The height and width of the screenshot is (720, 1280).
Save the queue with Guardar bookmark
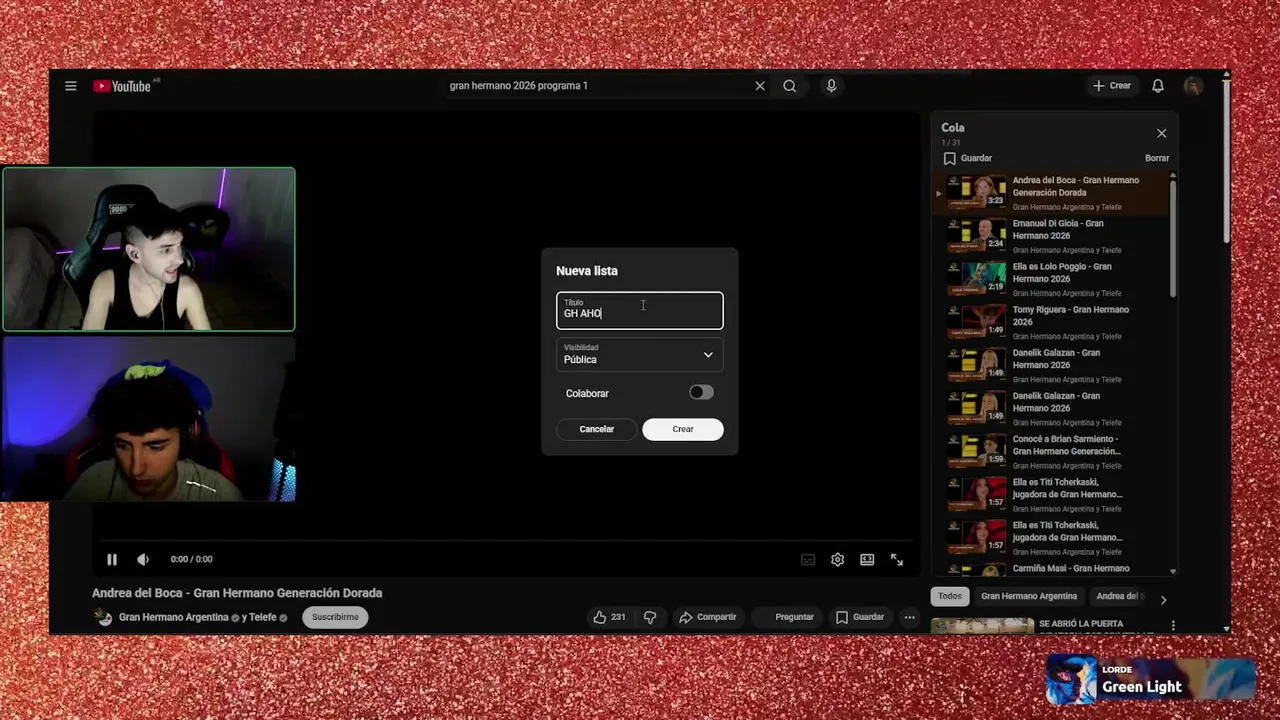[968, 158]
